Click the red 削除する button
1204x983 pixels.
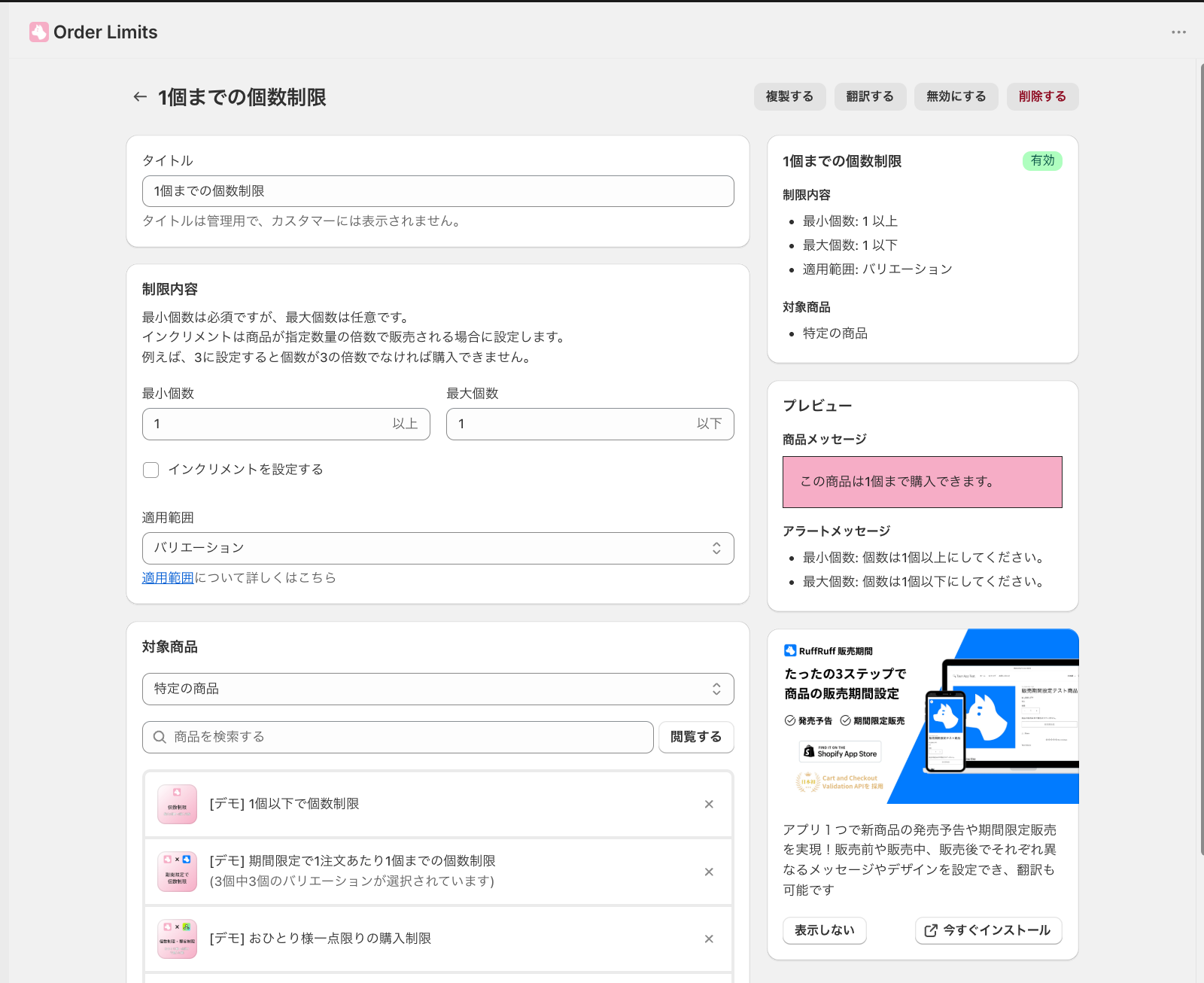(x=1042, y=96)
